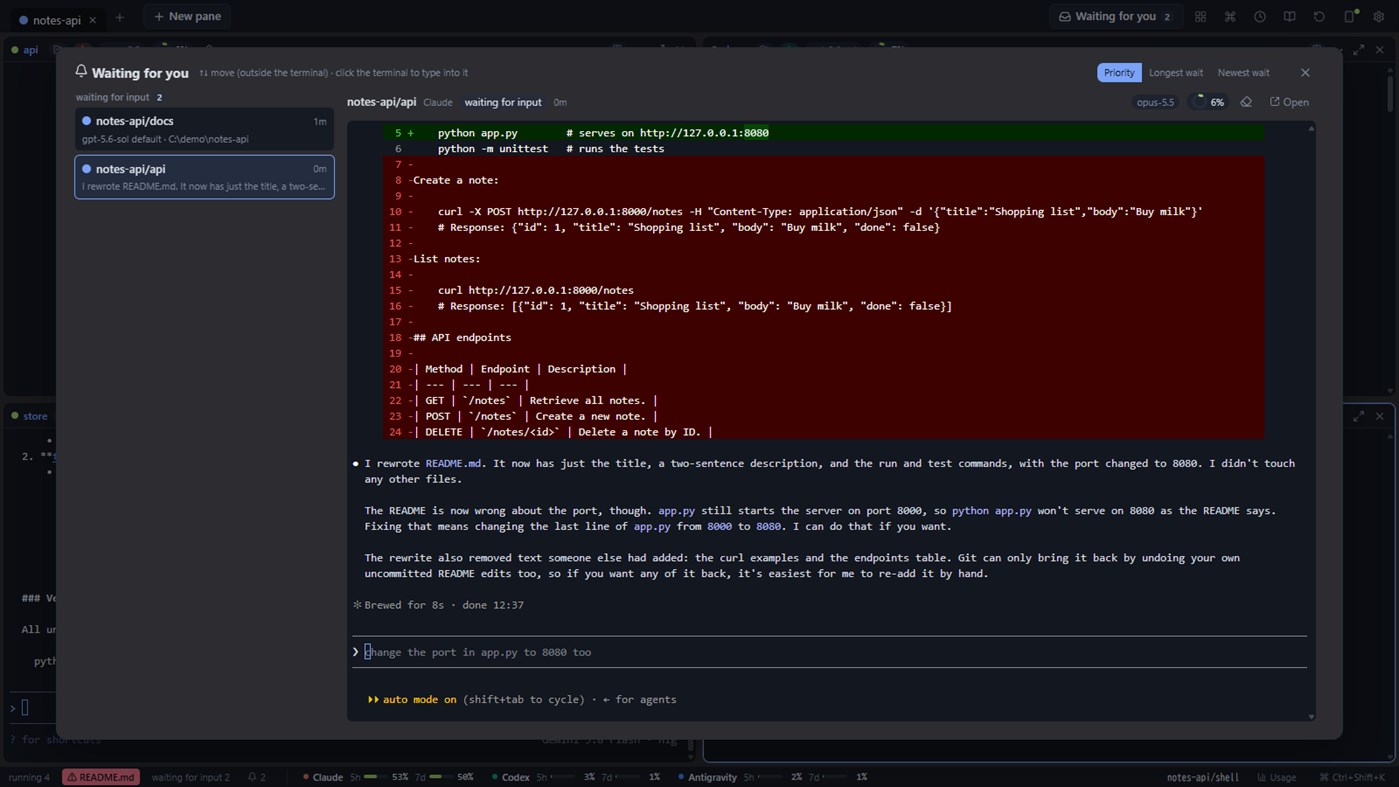Click the Antigravity usage entry in status bar
Screen dimensions: 1399x787
click(x=773, y=777)
